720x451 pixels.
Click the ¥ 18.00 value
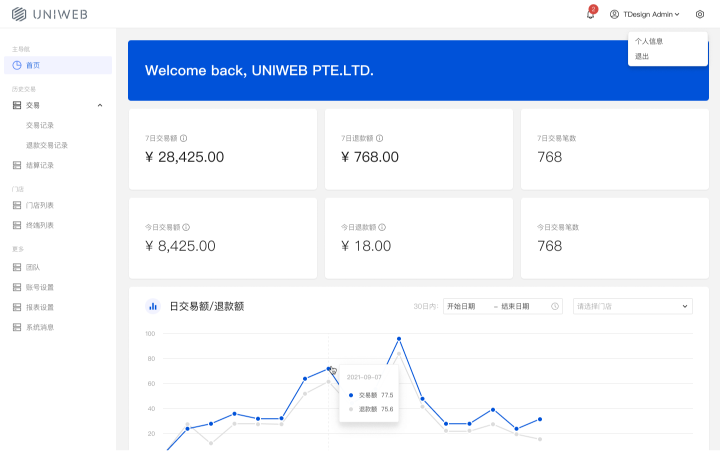coord(366,246)
